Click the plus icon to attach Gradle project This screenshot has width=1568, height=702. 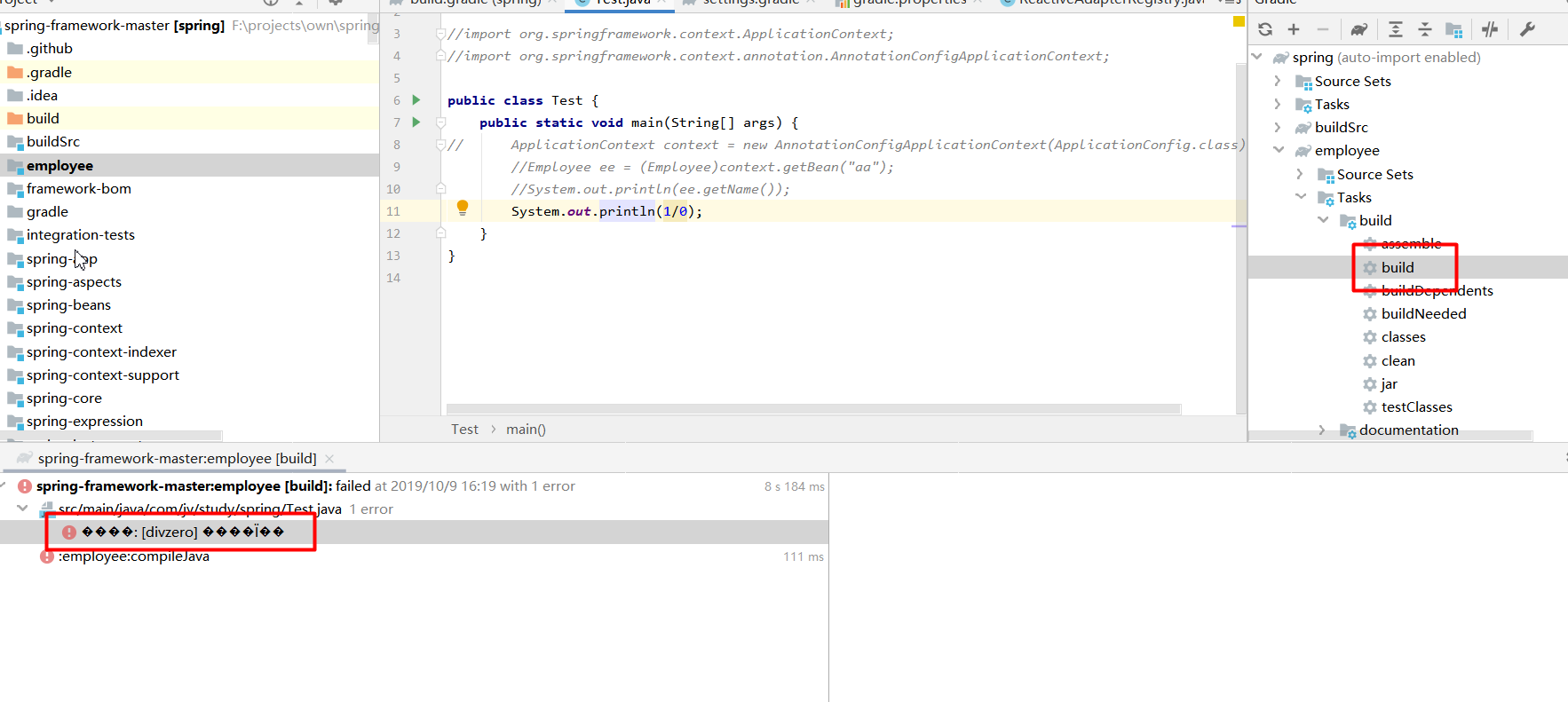click(x=1294, y=29)
